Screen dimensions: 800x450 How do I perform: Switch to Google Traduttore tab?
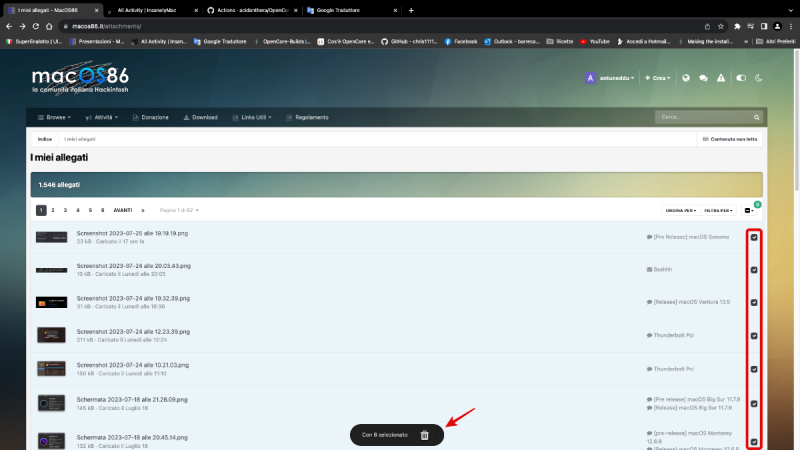click(x=352, y=10)
